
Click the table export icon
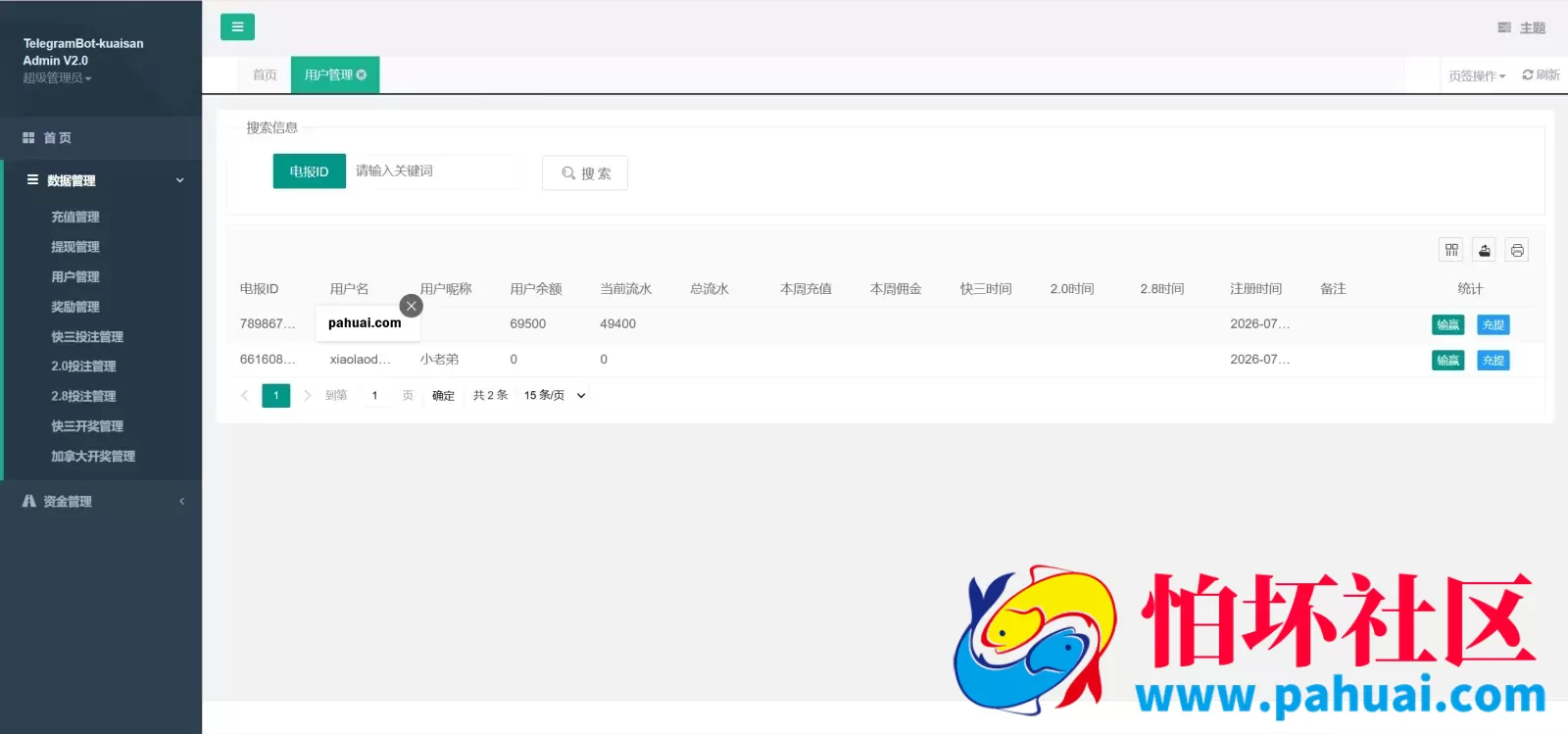click(1485, 250)
